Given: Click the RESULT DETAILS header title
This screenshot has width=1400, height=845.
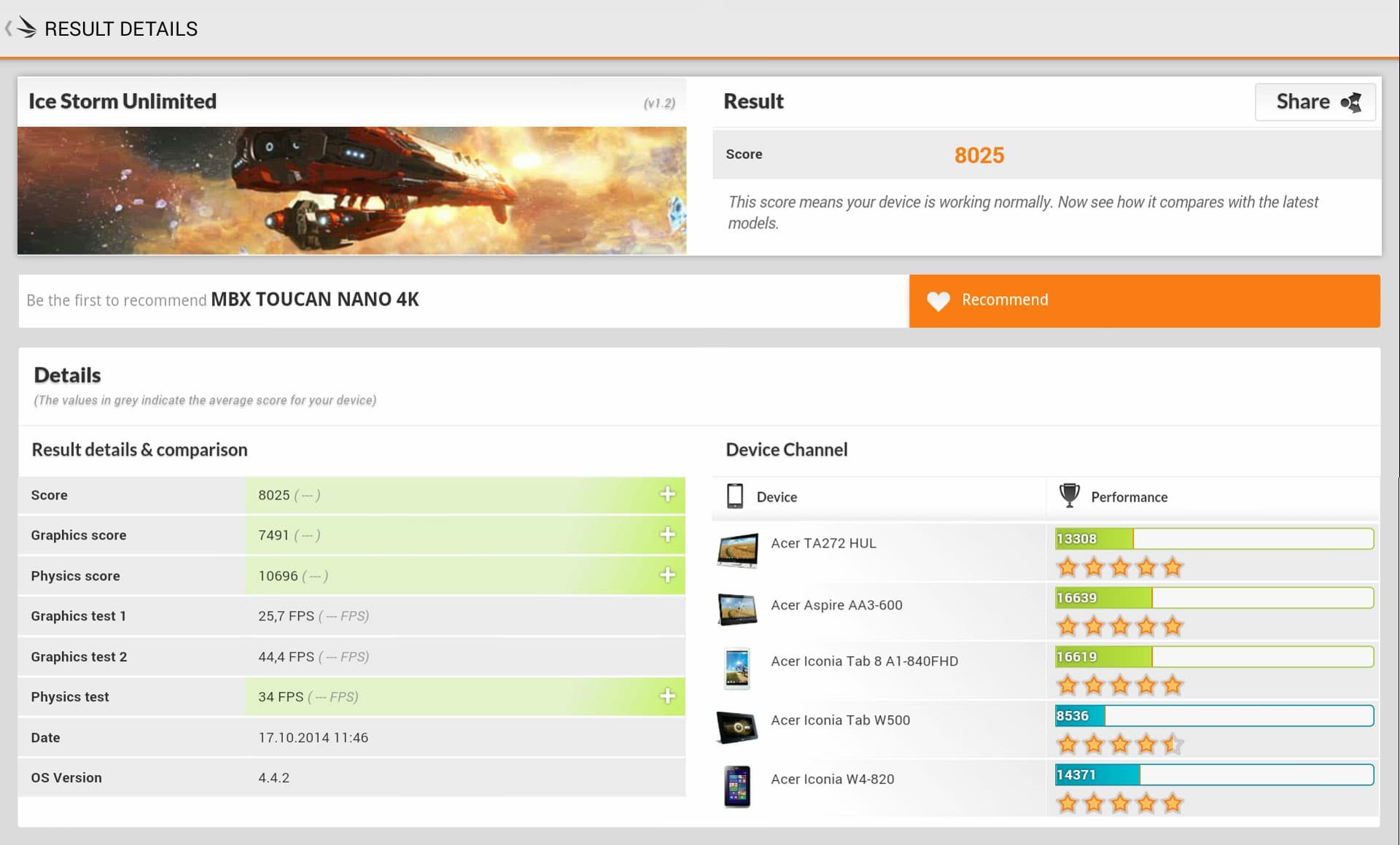Looking at the screenshot, I should pyautogui.click(x=121, y=29).
